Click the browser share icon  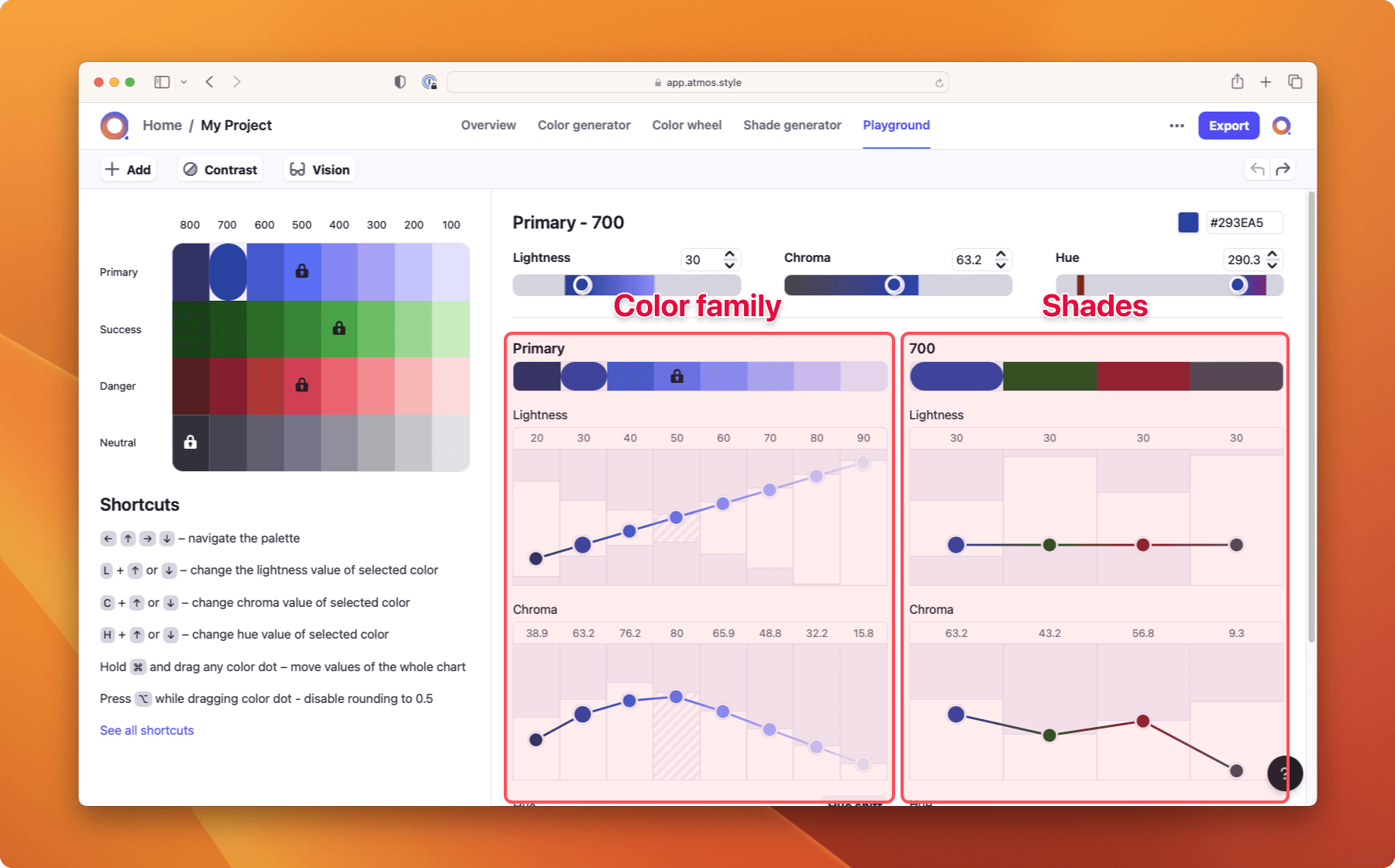click(x=1237, y=82)
